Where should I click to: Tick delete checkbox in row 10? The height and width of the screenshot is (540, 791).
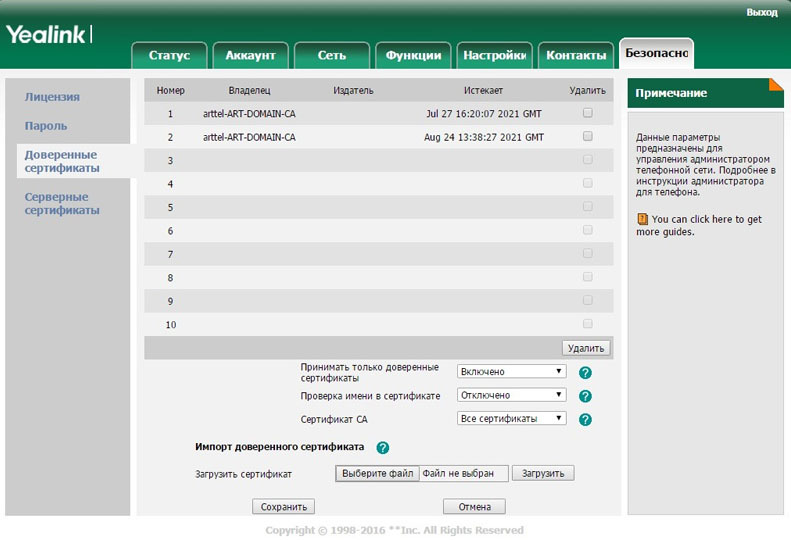(x=587, y=323)
